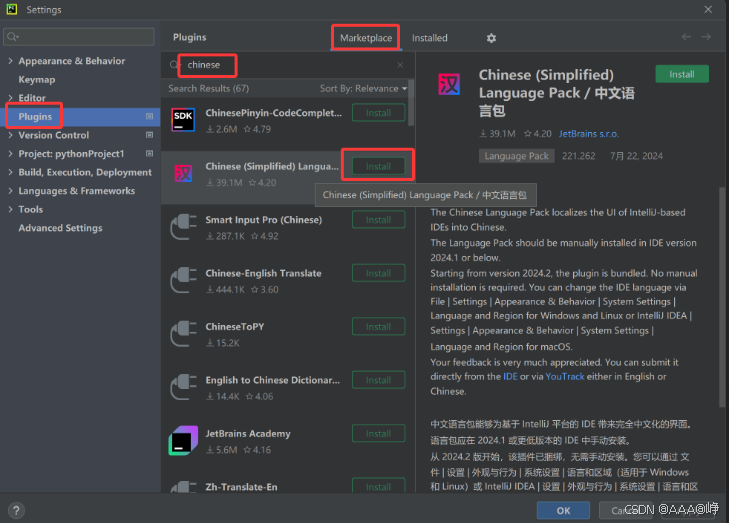Select Advanced Settings in the tree
This screenshot has height=523, width=729.
click(60, 228)
